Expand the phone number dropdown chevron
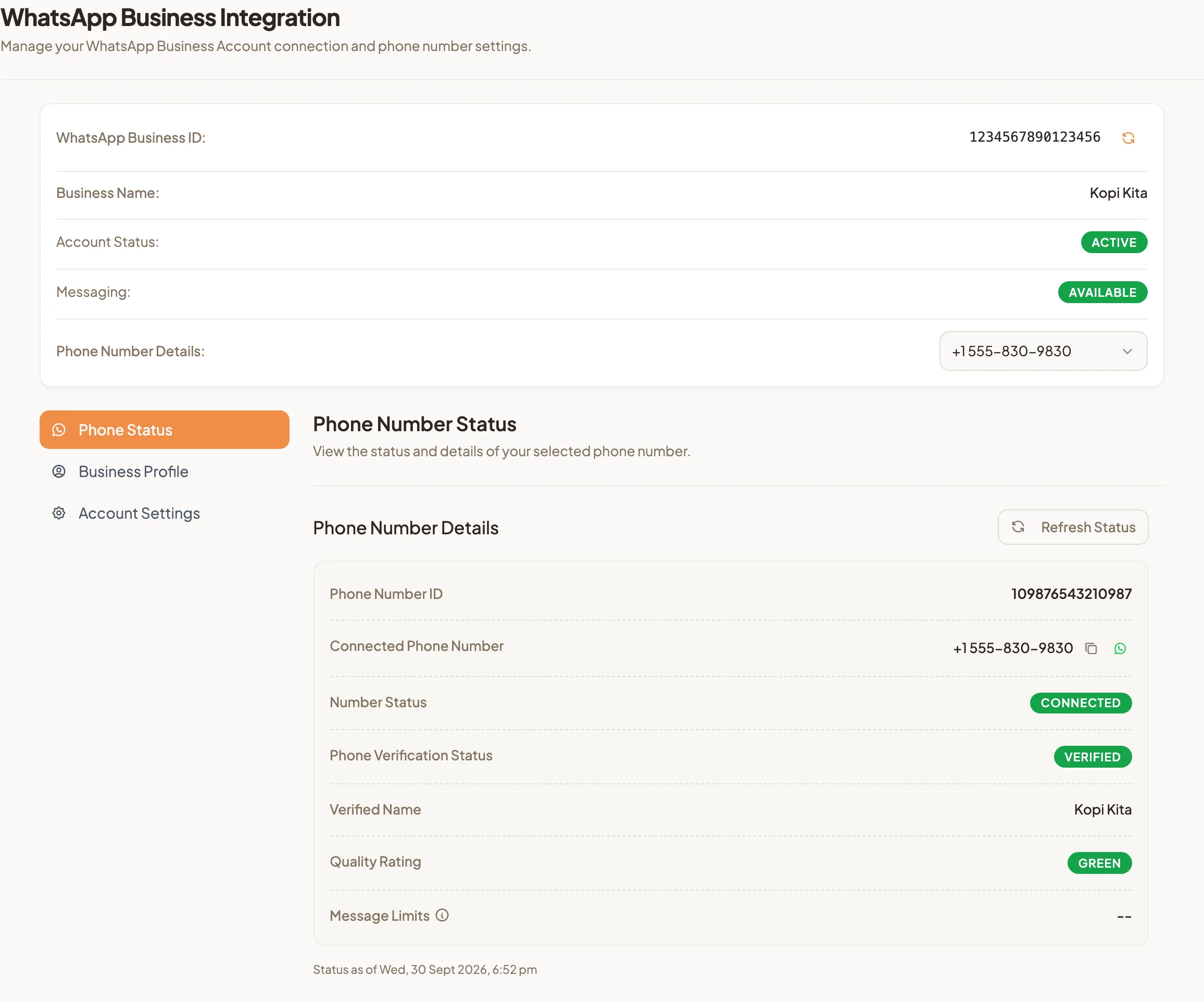Screen dimensions: 1204x1002 point(1127,352)
